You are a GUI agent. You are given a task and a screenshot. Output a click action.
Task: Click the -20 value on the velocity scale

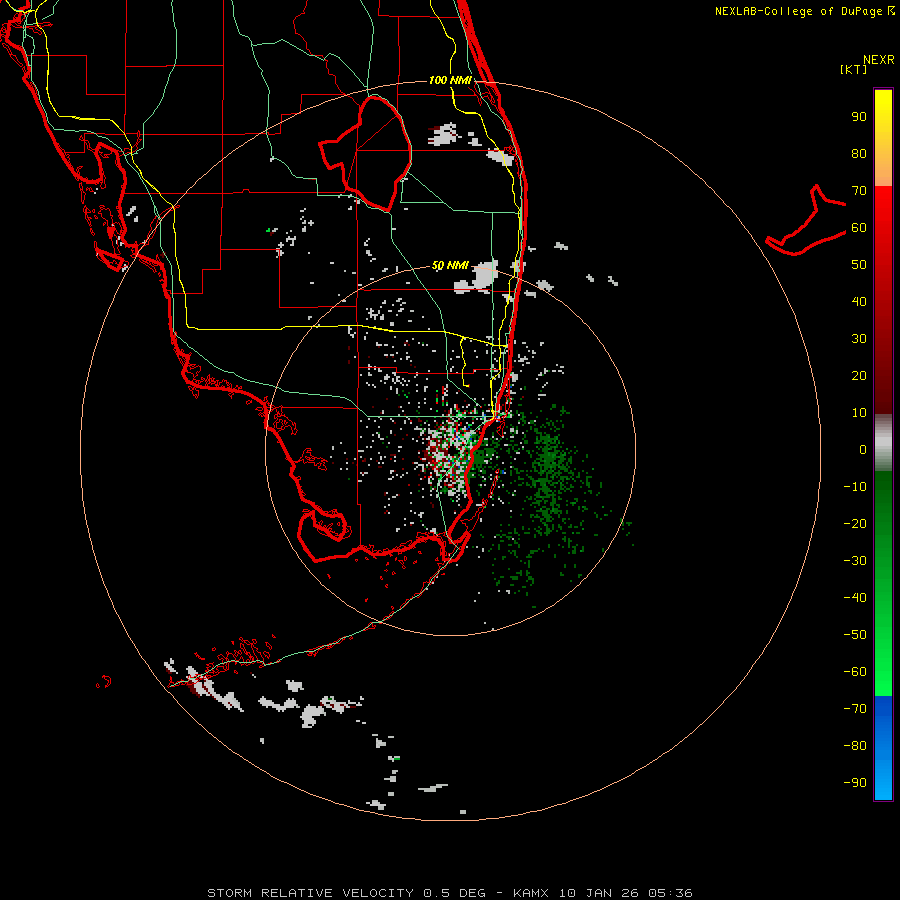(855, 523)
